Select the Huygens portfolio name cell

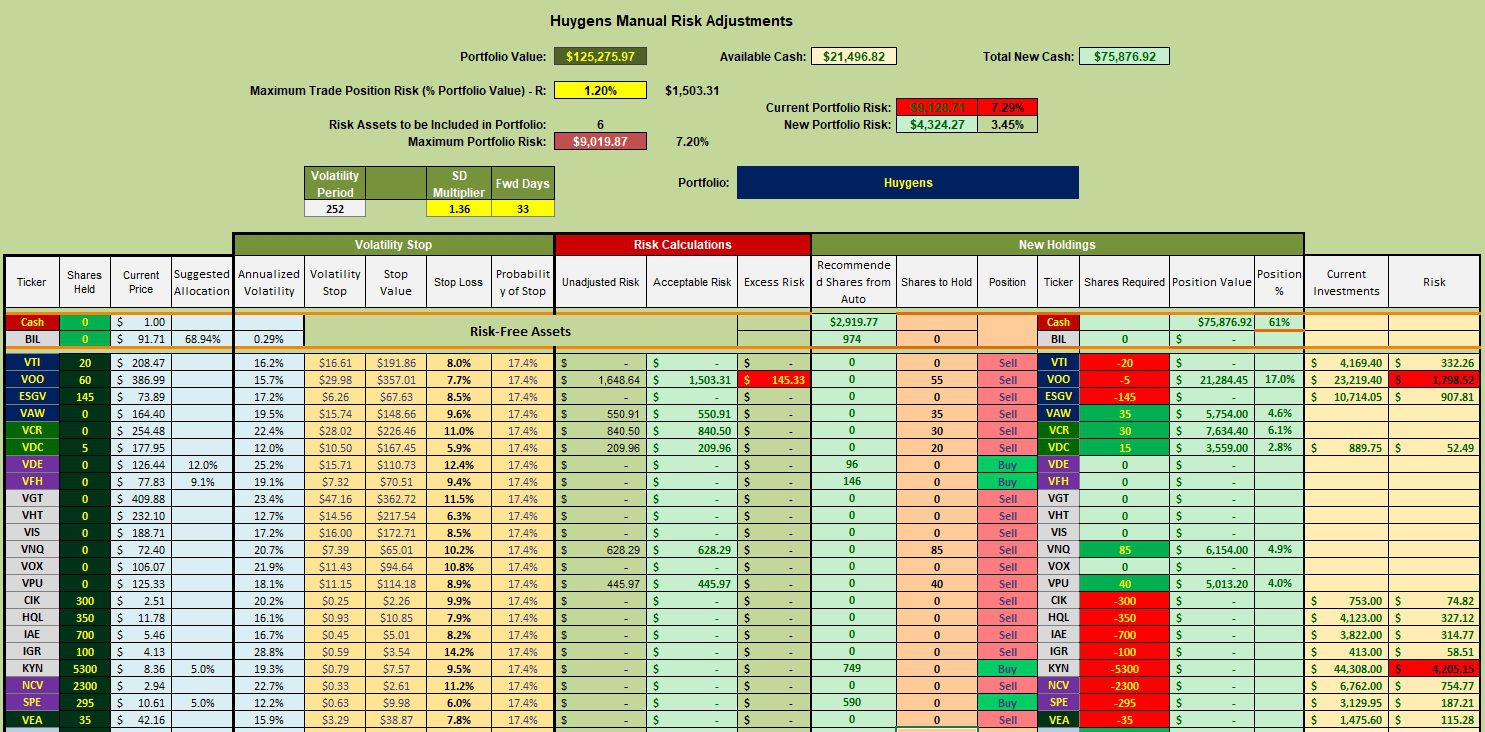[x=908, y=183]
